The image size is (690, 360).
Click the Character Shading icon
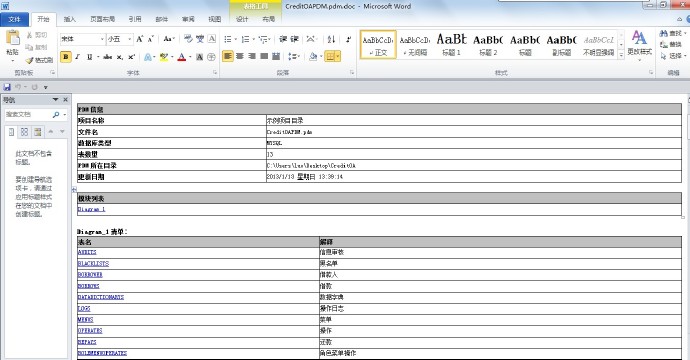[199, 57]
